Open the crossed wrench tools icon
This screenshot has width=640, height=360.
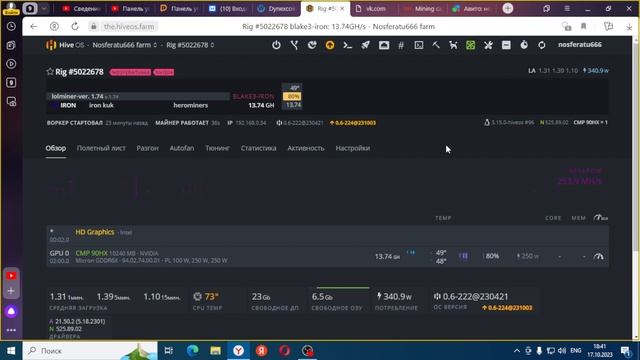[488, 45]
